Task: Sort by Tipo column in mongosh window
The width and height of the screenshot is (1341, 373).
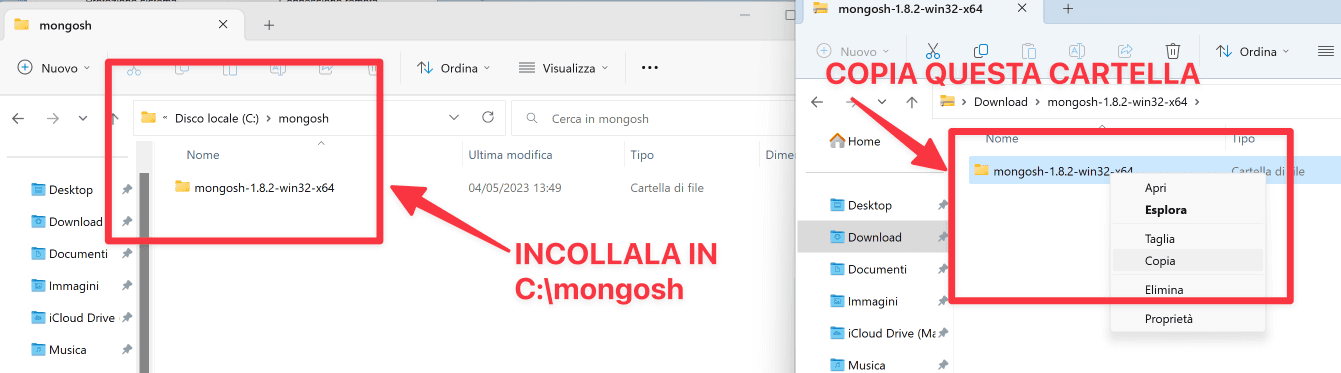Action: 642,155
